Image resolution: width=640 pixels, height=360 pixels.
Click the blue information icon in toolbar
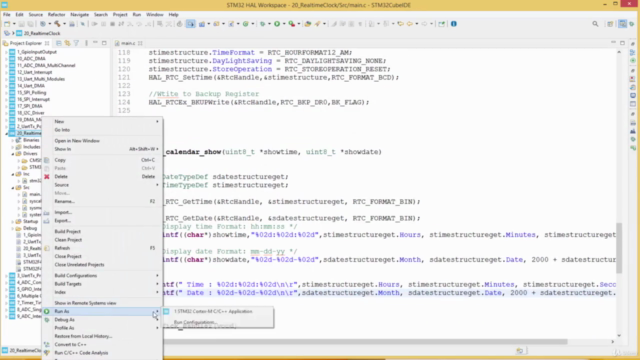453,24
